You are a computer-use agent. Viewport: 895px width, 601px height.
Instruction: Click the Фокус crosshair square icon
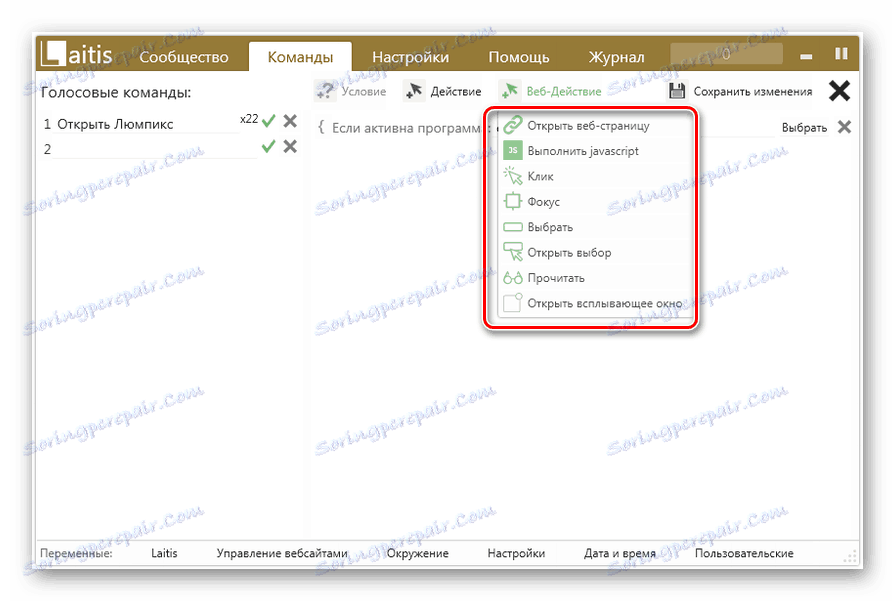click(x=513, y=201)
